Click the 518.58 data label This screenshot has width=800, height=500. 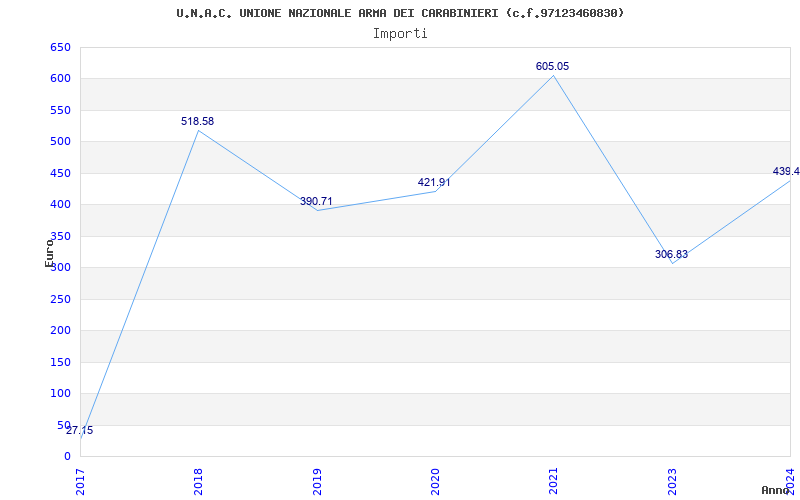coord(197,121)
